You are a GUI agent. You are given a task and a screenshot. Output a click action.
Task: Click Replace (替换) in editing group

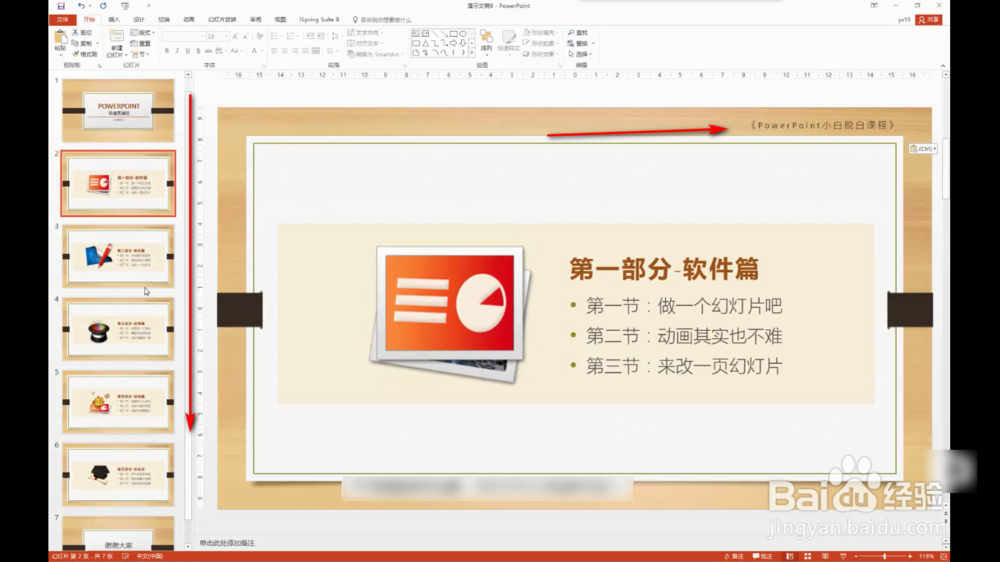(x=580, y=43)
